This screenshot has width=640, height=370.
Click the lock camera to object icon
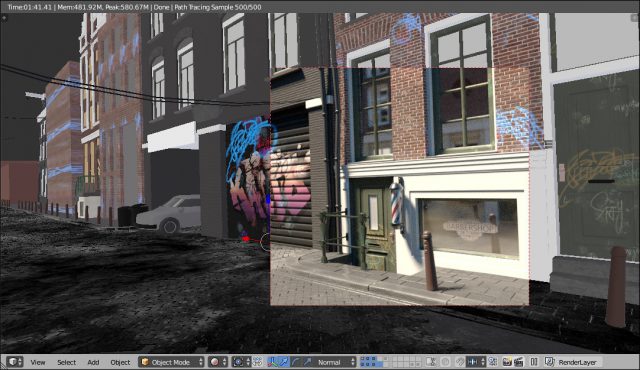(x=431, y=362)
